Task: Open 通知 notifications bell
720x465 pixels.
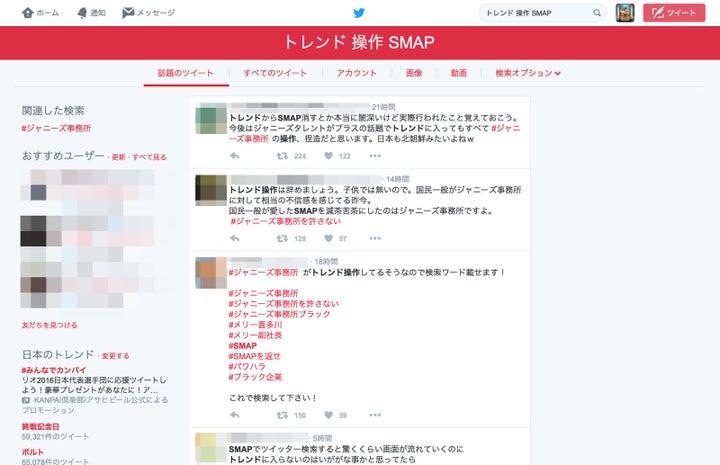Action: tap(81, 13)
